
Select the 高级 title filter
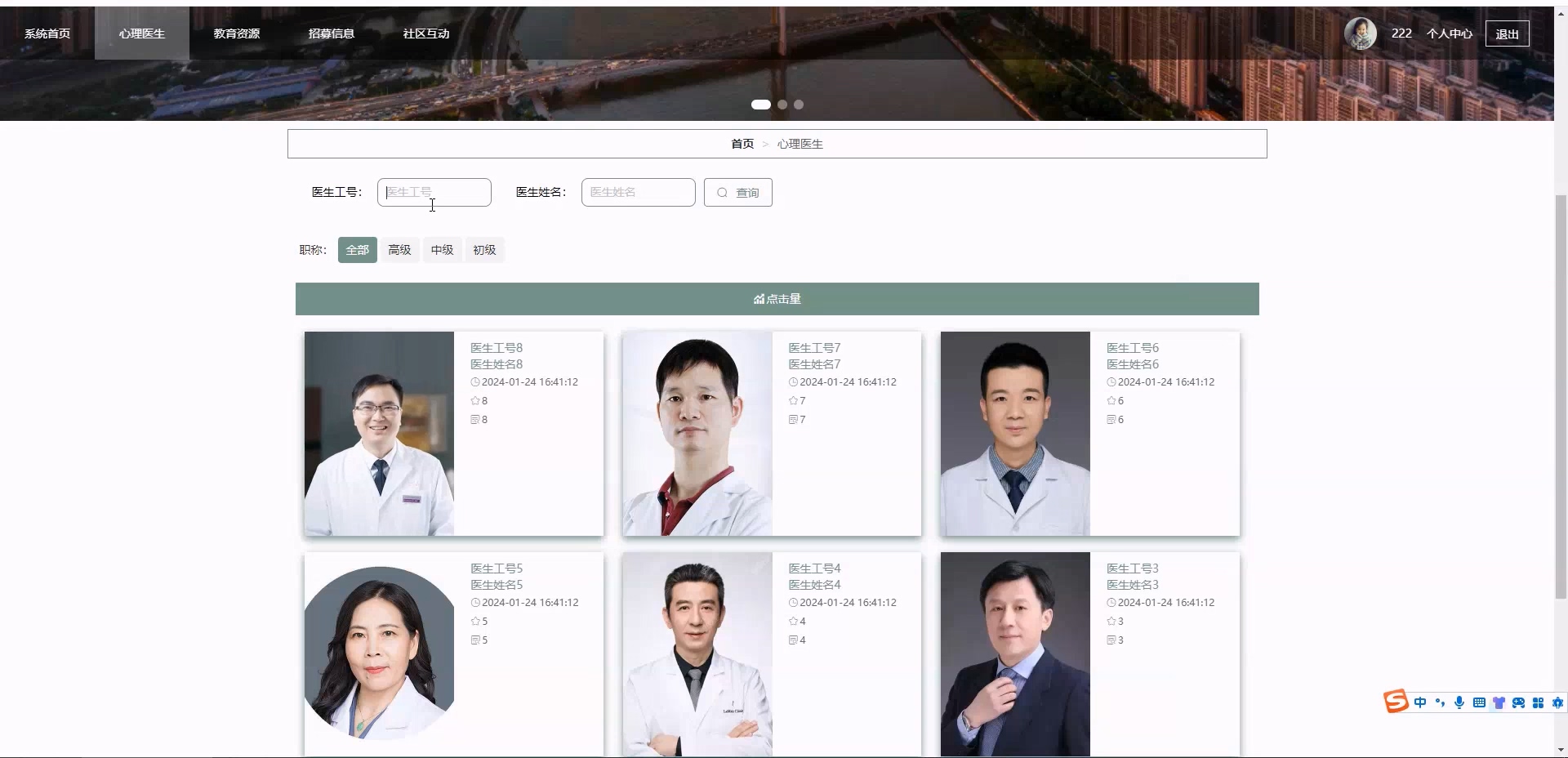[x=399, y=250]
